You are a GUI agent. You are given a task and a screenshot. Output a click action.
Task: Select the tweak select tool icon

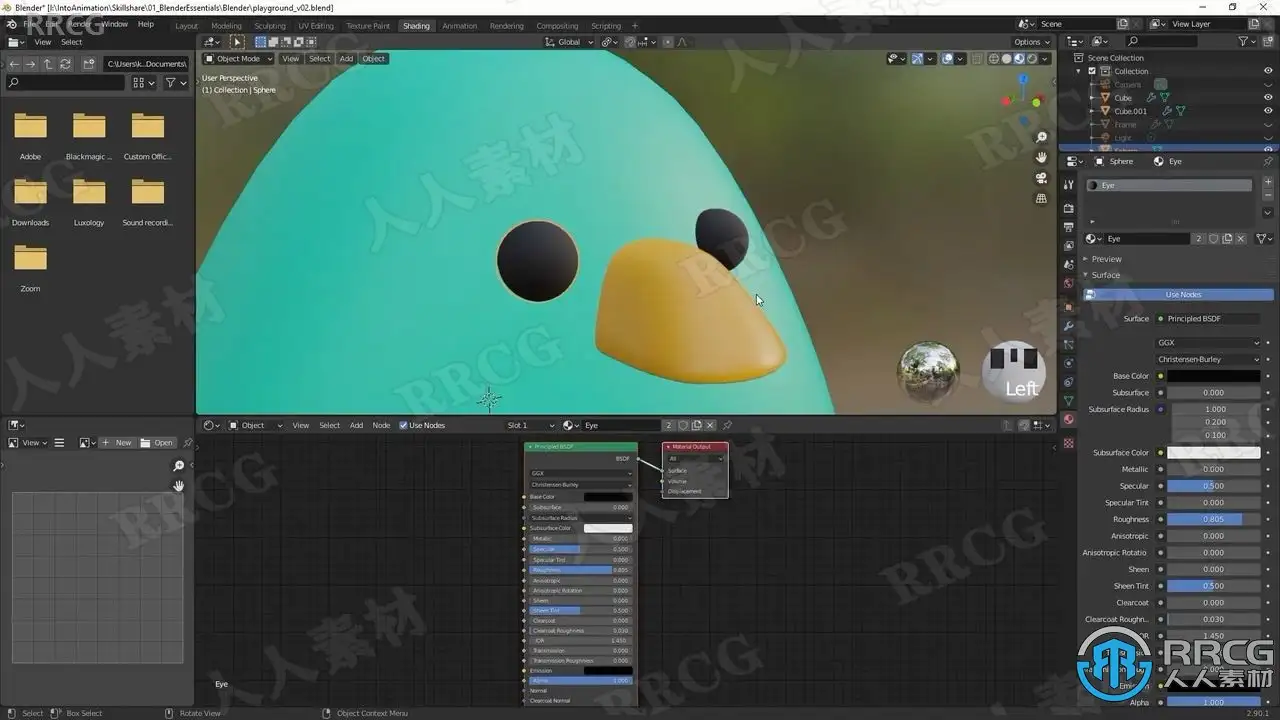point(237,42)
